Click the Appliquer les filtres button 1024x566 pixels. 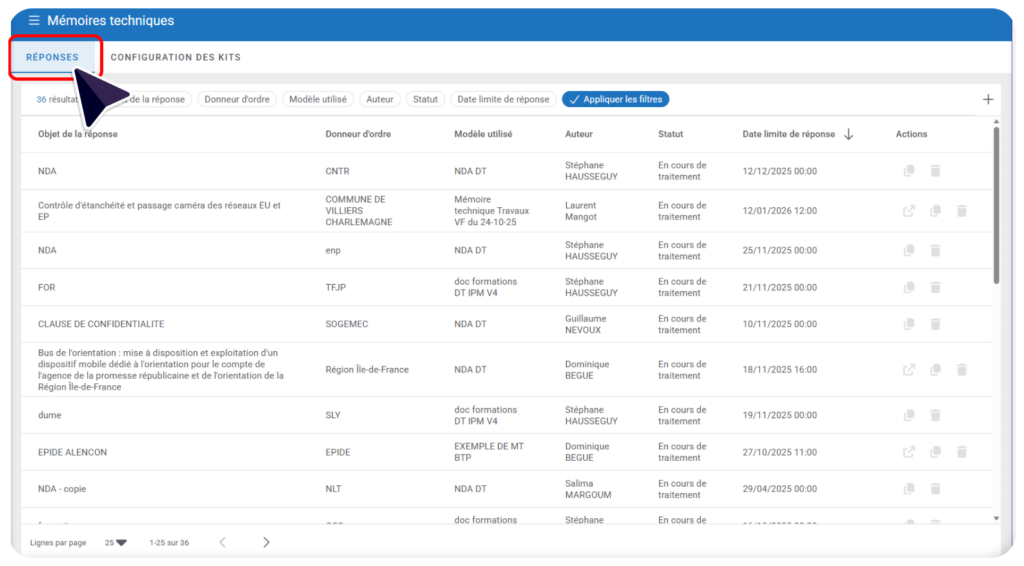pyautogui.click(x=615, y=99)
